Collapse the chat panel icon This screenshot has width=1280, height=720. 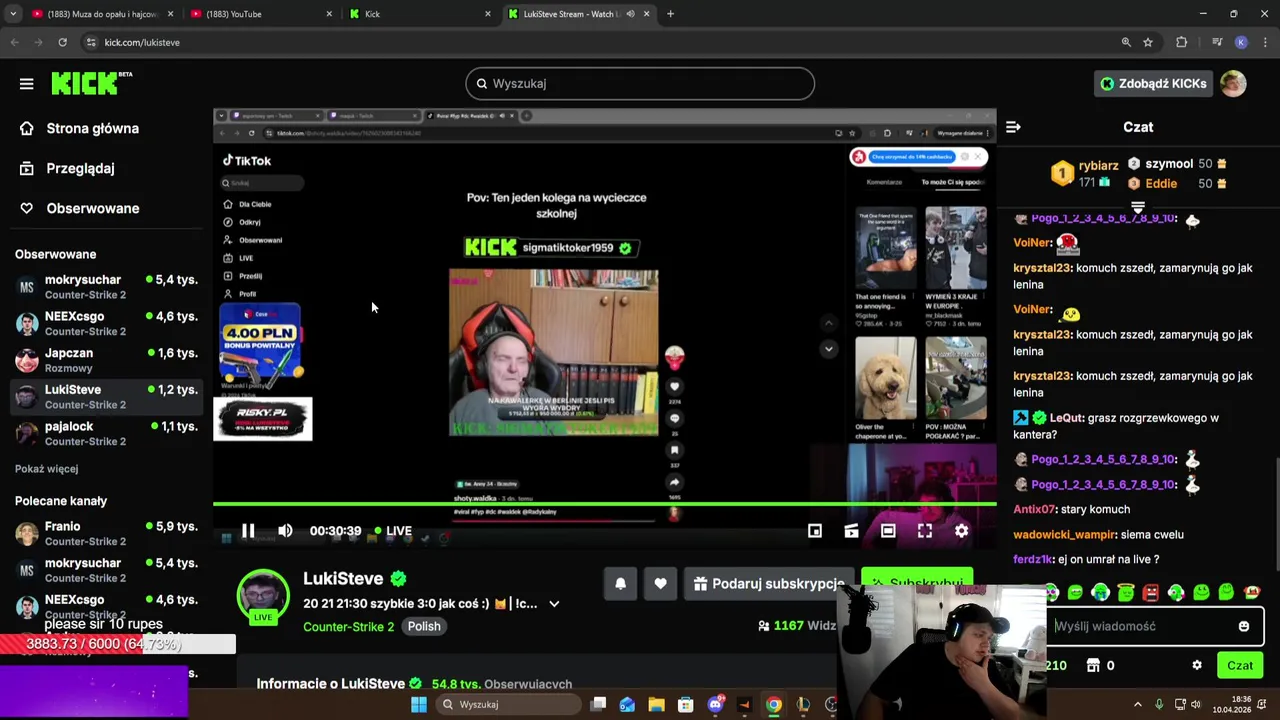click(1013, 127)
